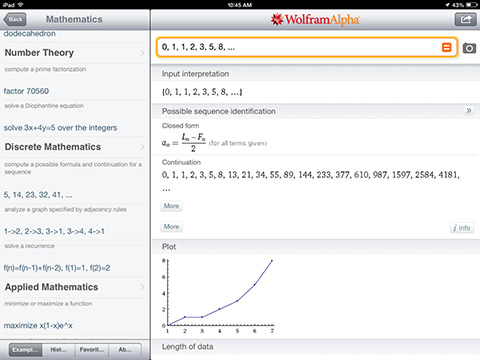Tap the orange clear-query icon
Screen dimensions: 480x360
point(446,47)
